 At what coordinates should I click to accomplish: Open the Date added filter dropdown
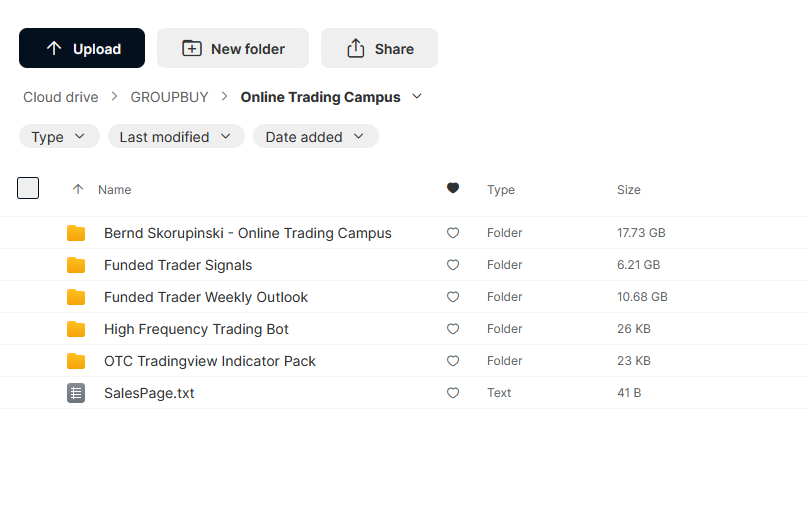tap(316, 137)
